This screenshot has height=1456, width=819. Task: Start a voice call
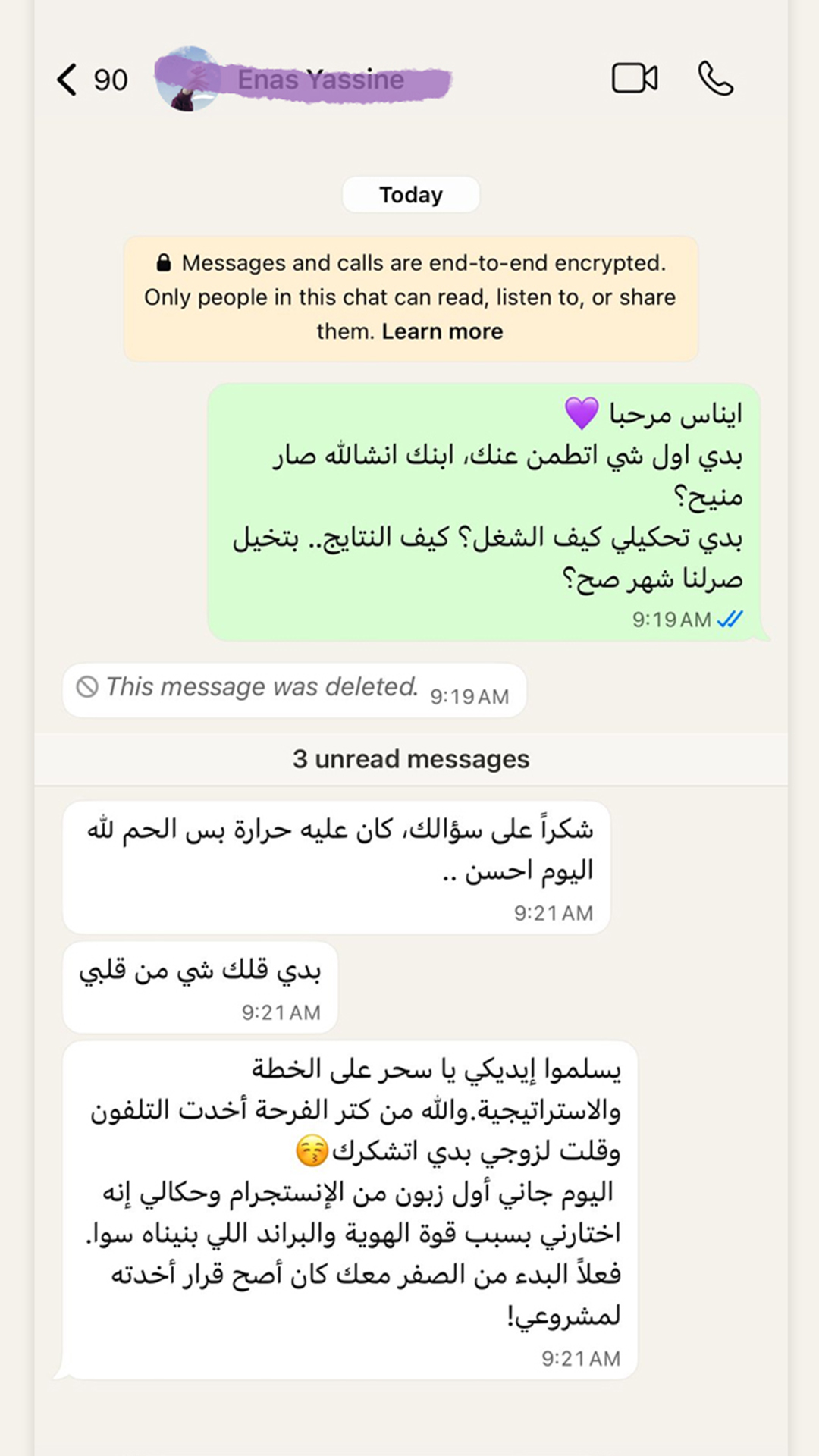(x=715, y=79)
